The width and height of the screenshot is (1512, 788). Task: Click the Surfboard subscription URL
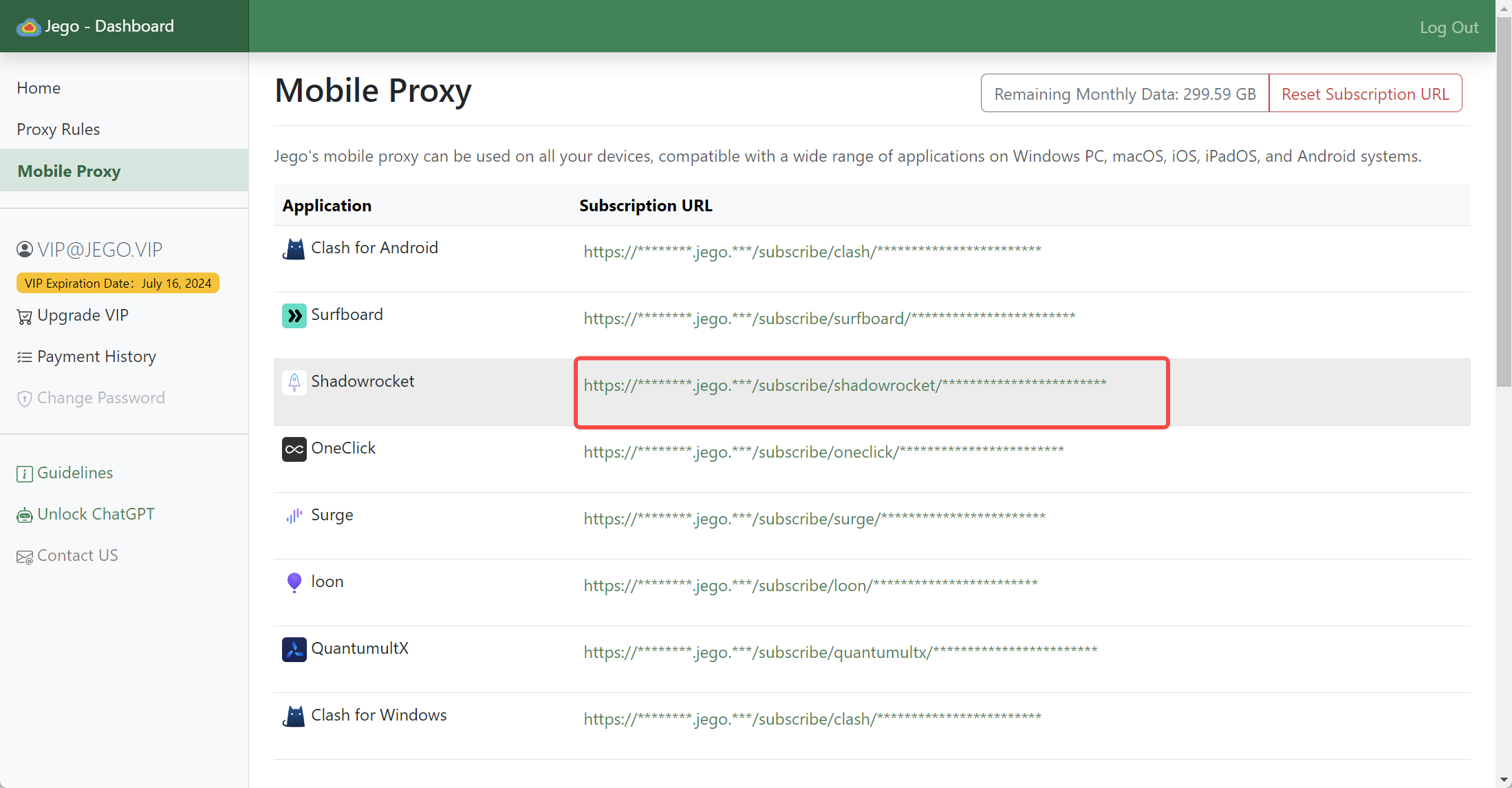coord(829,319)
